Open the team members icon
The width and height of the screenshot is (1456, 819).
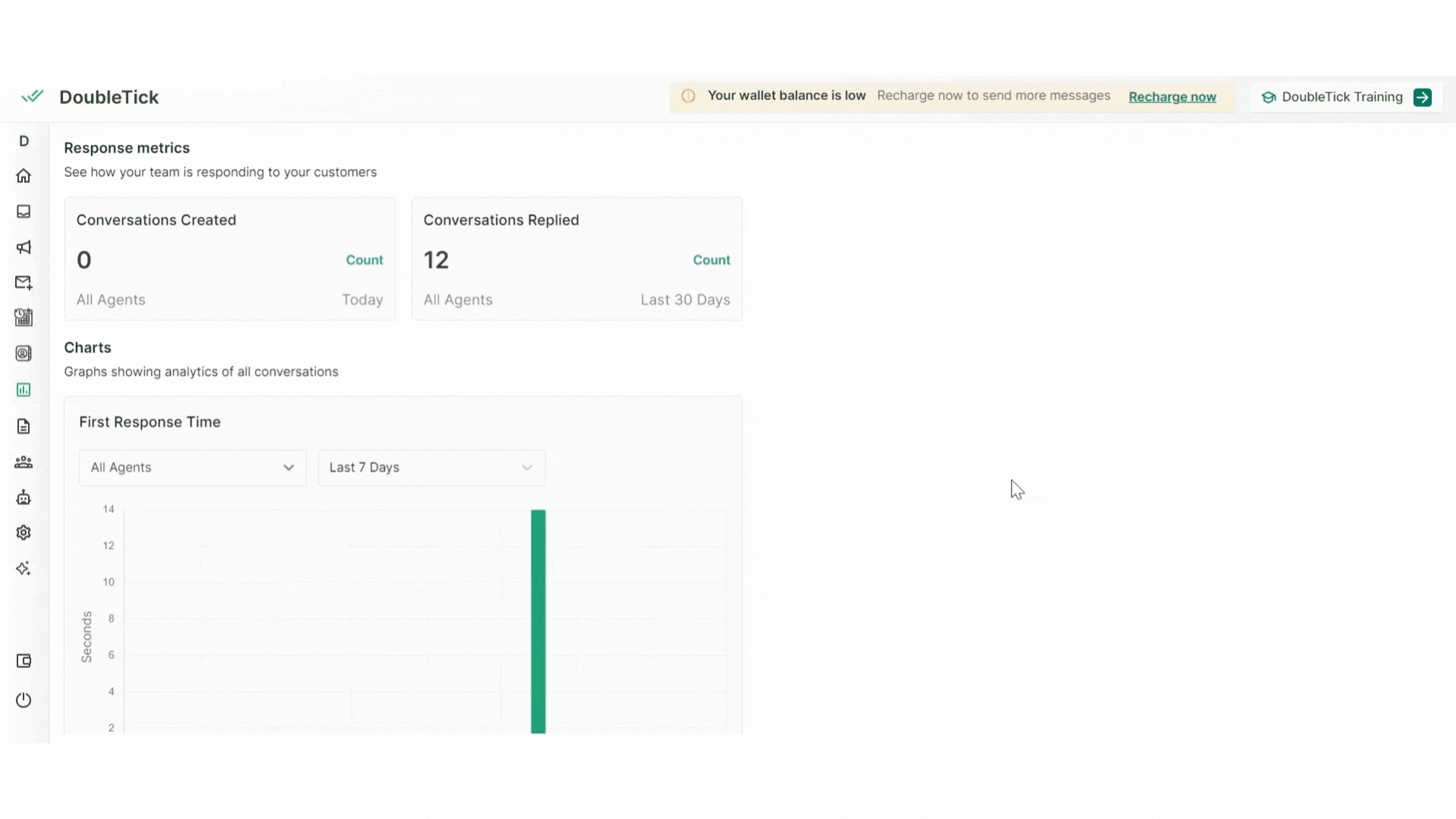pyautogui.click(x=24, y=462)
